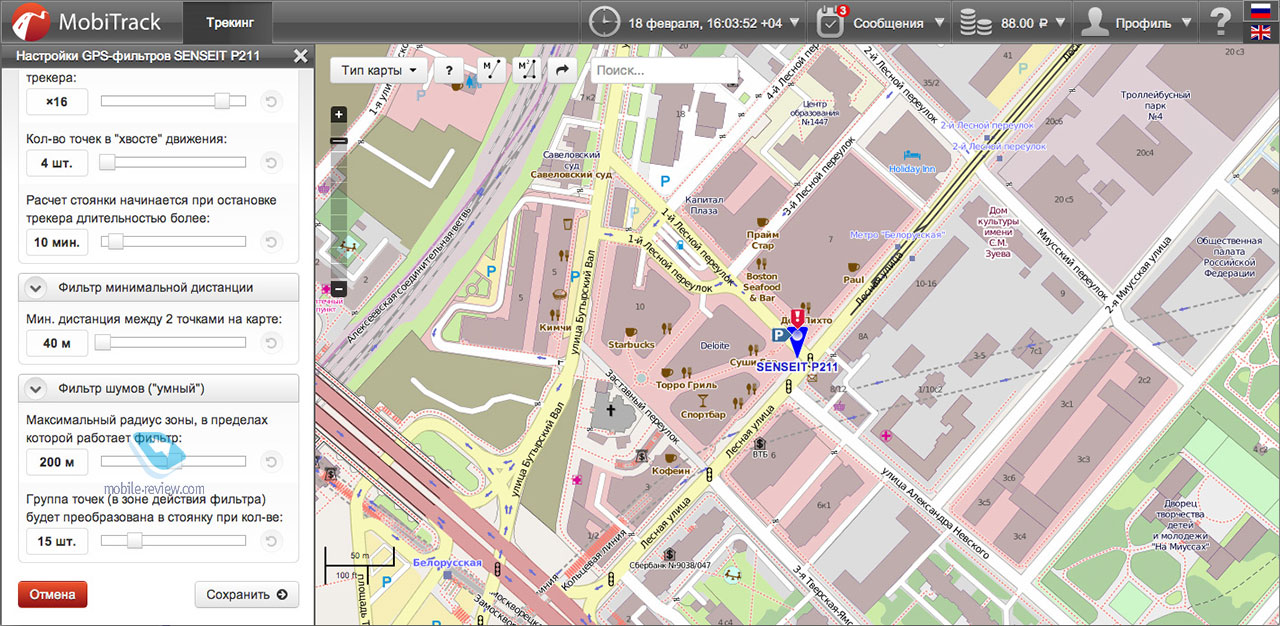Click the 15 шт. point group field
The image size is (1280, 626).
click(x=57, y=542)
